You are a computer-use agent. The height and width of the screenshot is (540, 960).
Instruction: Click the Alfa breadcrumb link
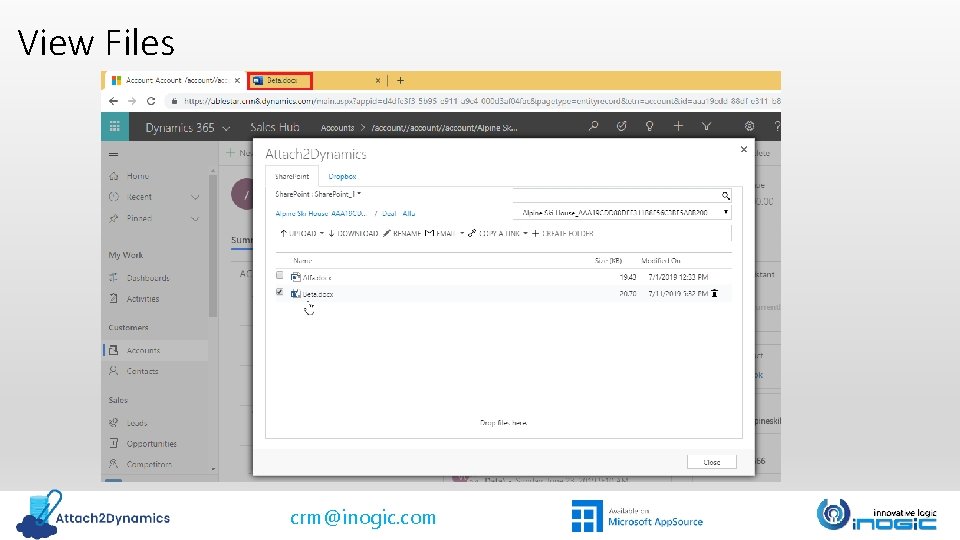coord(409,214)
